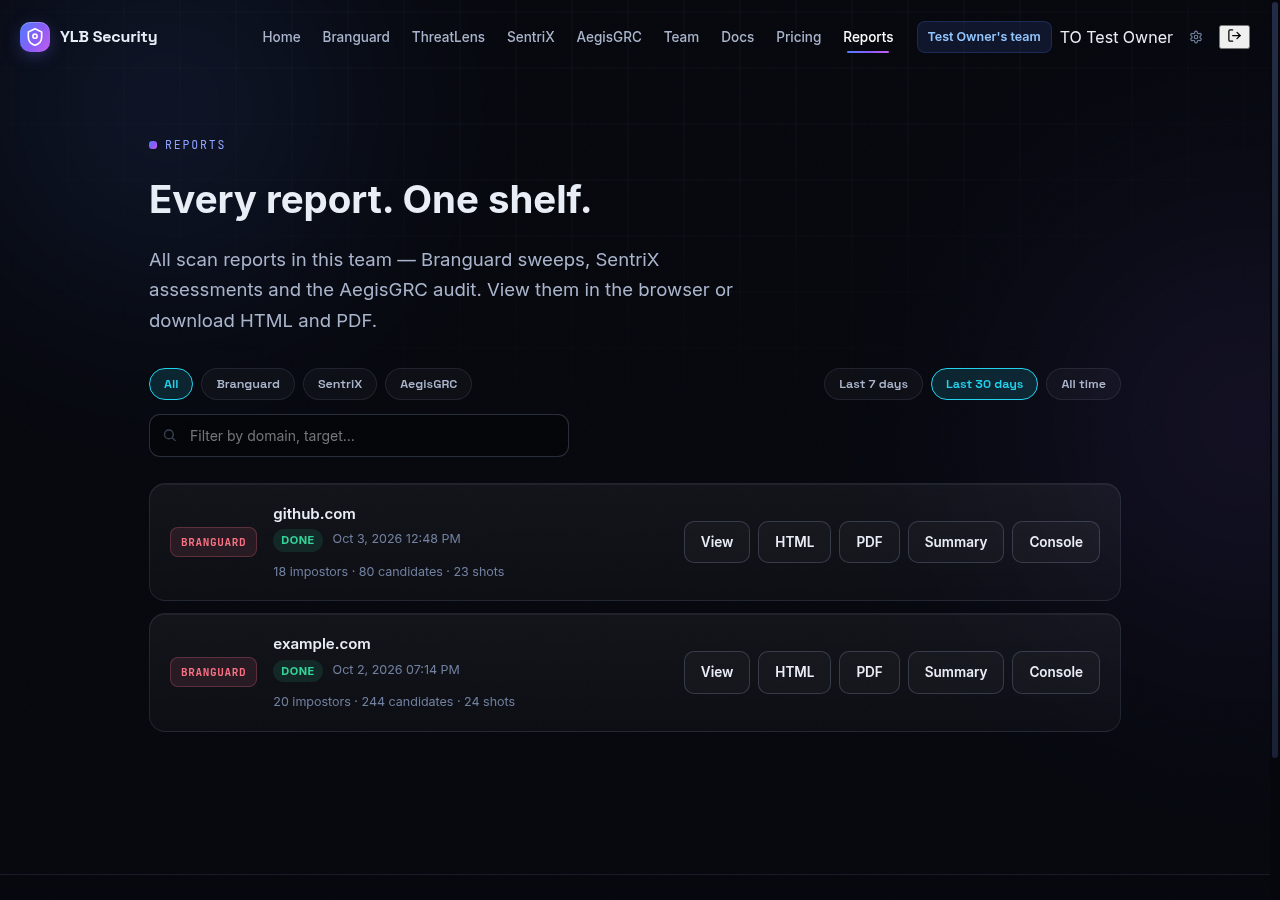Image resolution: width=1280 pixels, height=900 pixels.
Task: Click the github.com report title
Action: pyautogui.click(x=314, y=514)
